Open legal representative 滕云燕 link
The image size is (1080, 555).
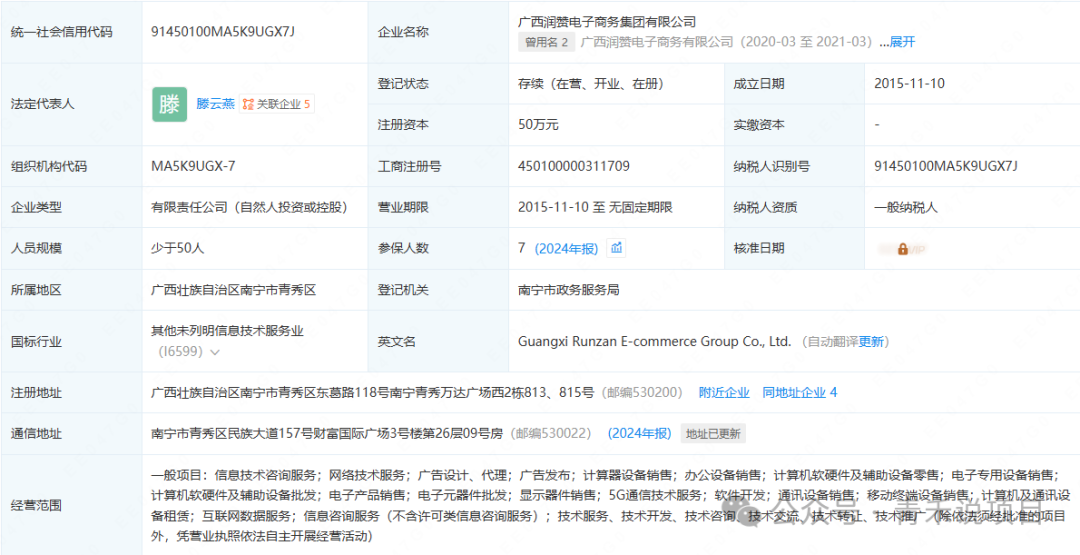click(x=216, y=105)
